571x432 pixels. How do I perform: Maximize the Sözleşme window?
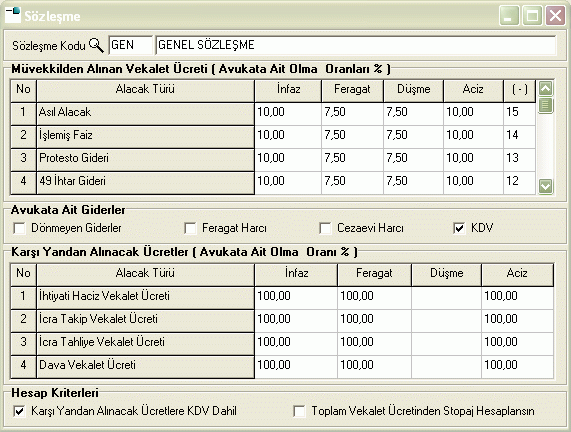tap(532, 16)
